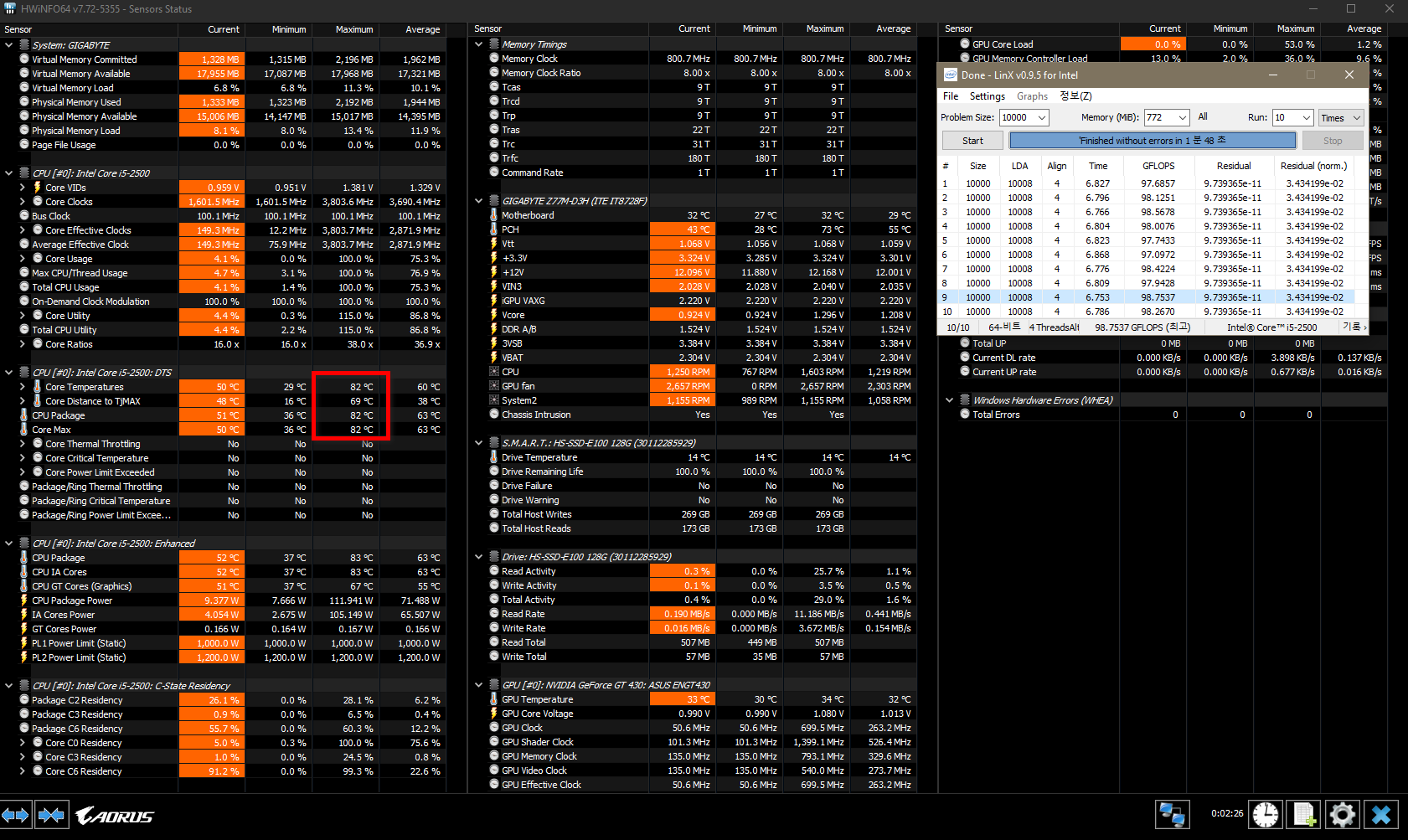Sort LinX results by GFLOPS column header
Viewport: 1408px width, 840px height.
tap(1158, 166)
